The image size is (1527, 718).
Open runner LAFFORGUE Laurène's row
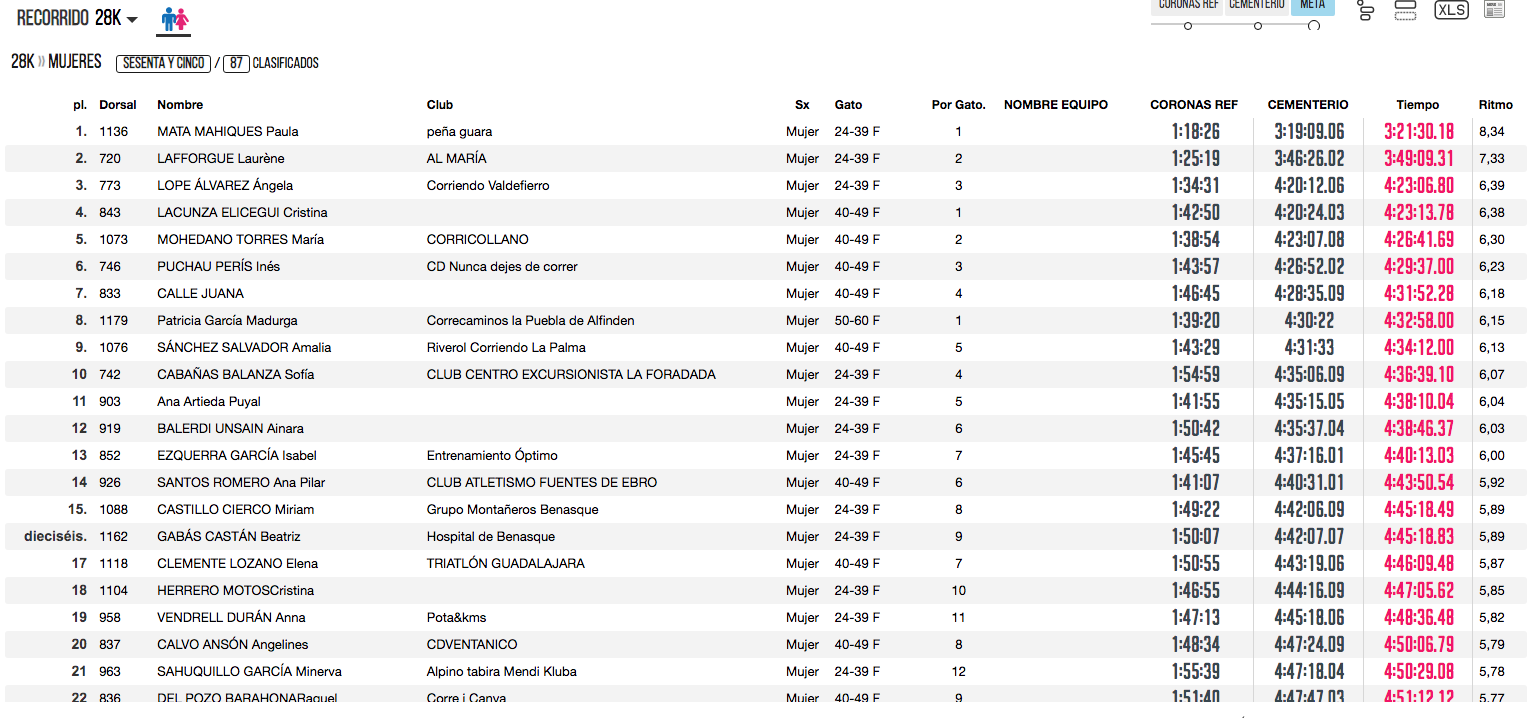click(220, 159)
